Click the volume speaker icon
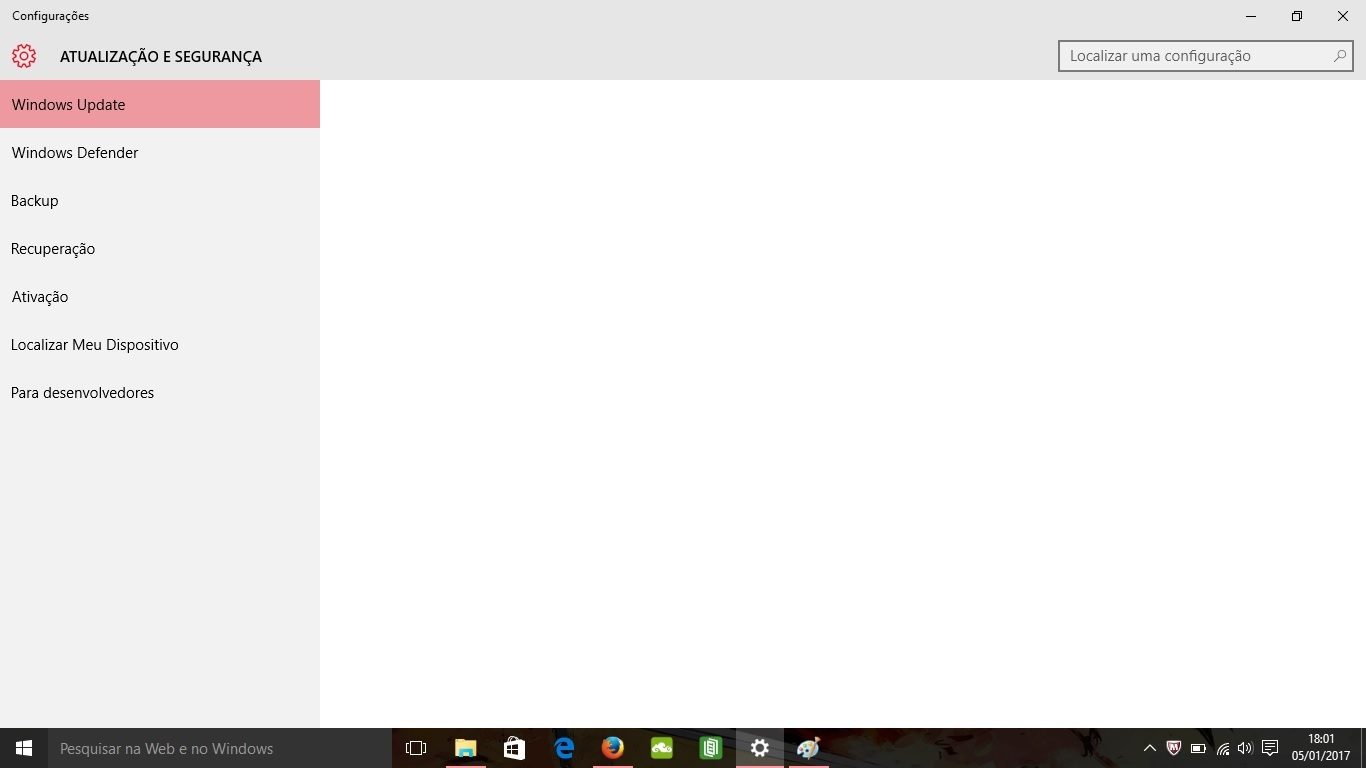 pyautogui.click(x=1245, y=748)
